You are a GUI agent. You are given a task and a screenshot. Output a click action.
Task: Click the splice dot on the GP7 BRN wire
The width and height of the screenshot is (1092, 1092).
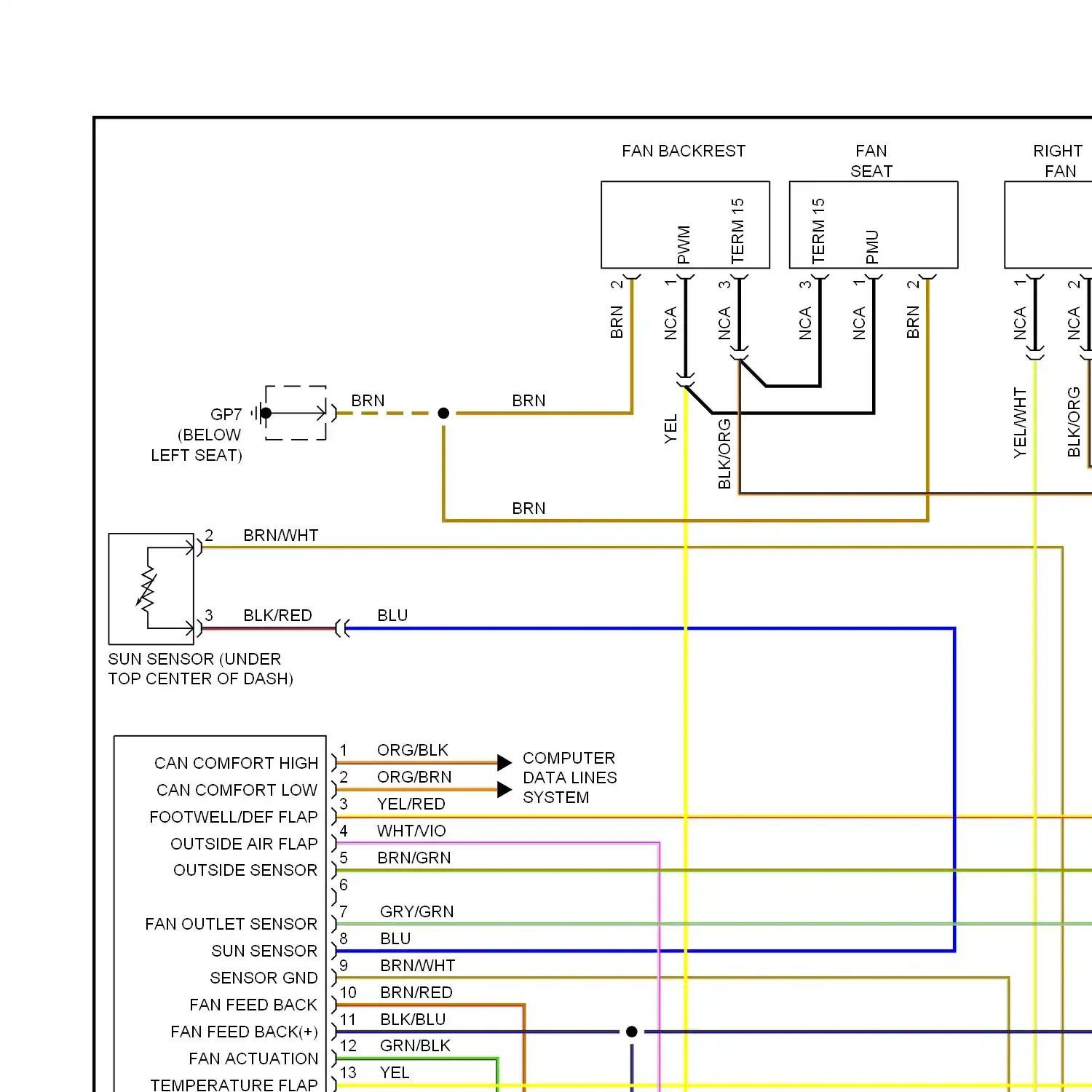[443, 413]
